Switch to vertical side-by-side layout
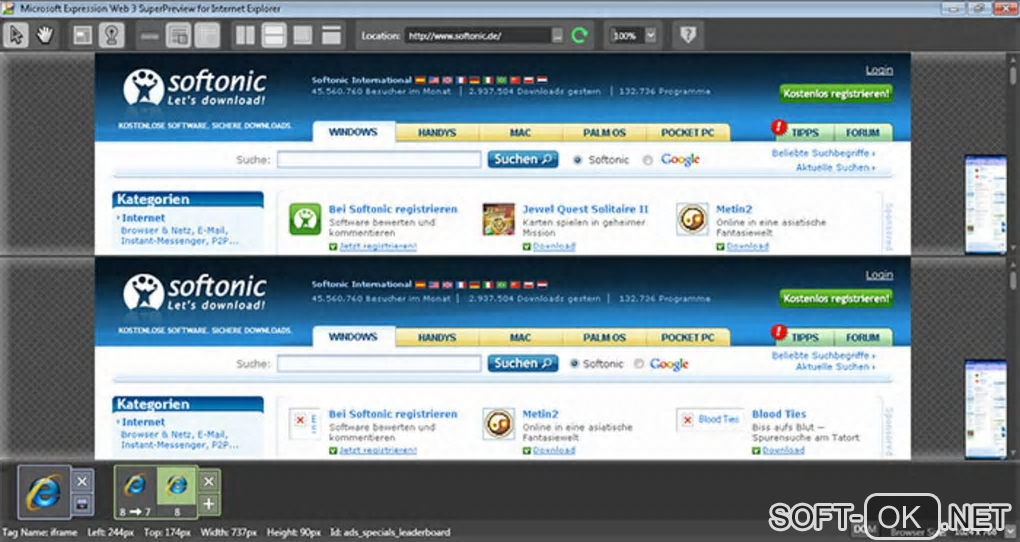 [245, 35]
